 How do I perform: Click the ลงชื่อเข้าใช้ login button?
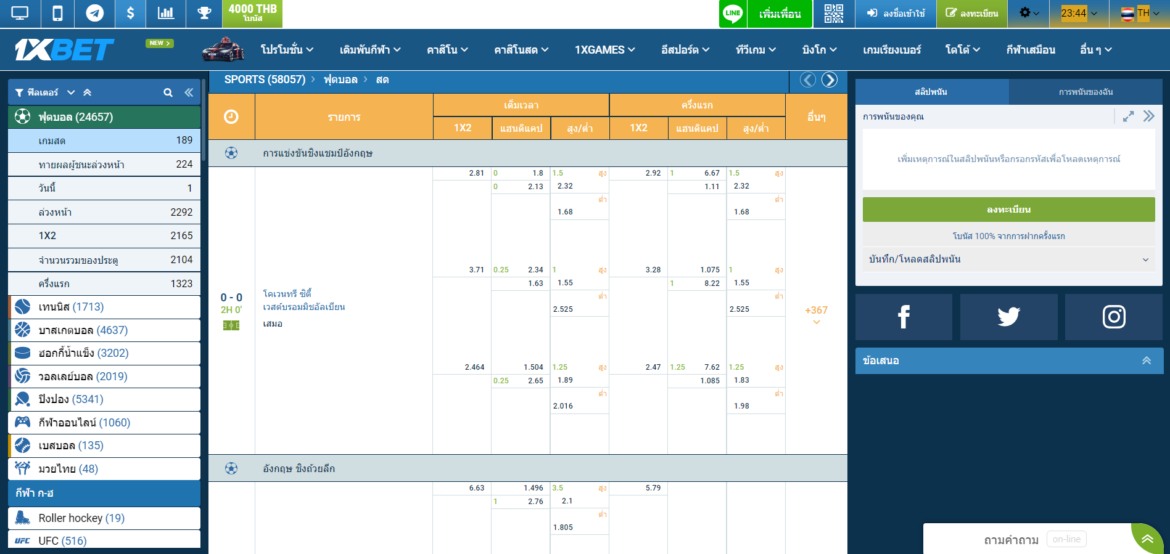895,13
